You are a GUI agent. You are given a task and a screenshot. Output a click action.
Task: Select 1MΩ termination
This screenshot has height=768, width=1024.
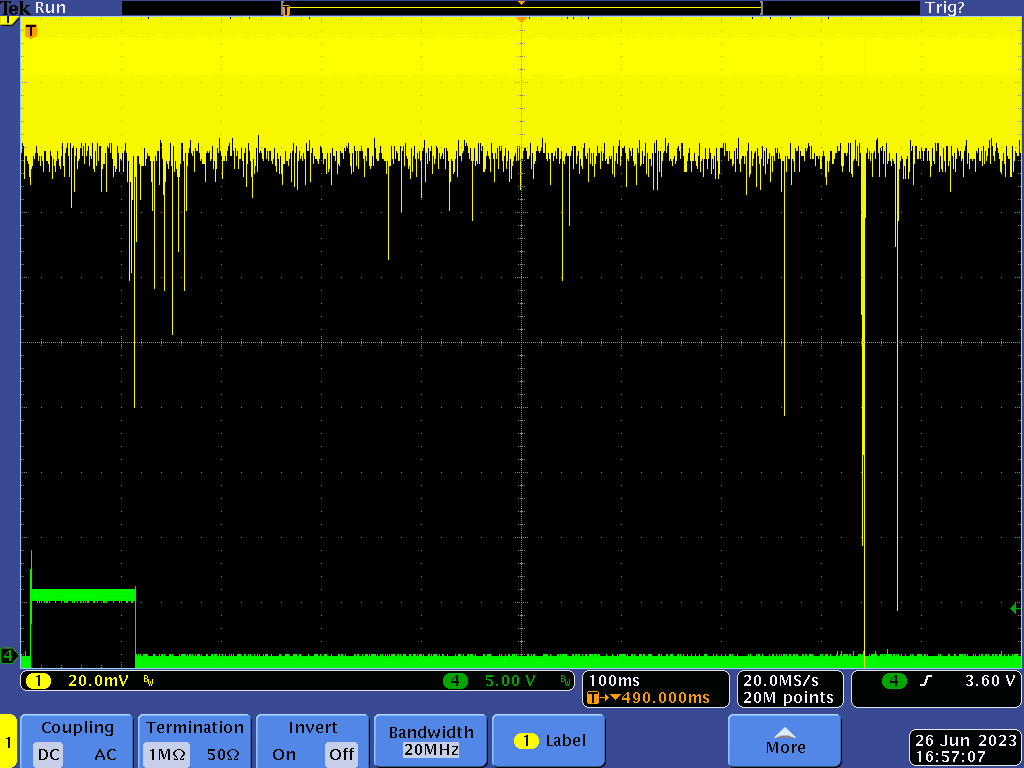click(166, 754)
